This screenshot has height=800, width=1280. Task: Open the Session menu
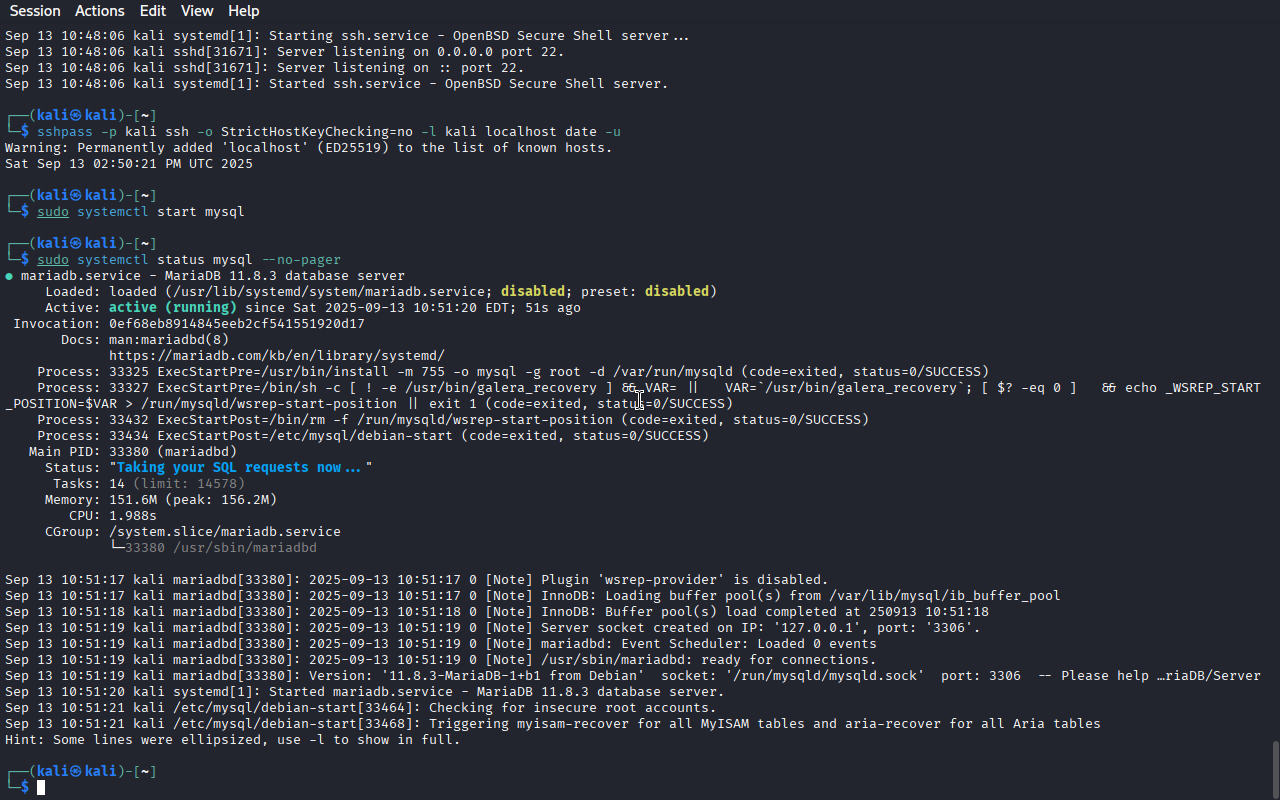coord(35,11)
